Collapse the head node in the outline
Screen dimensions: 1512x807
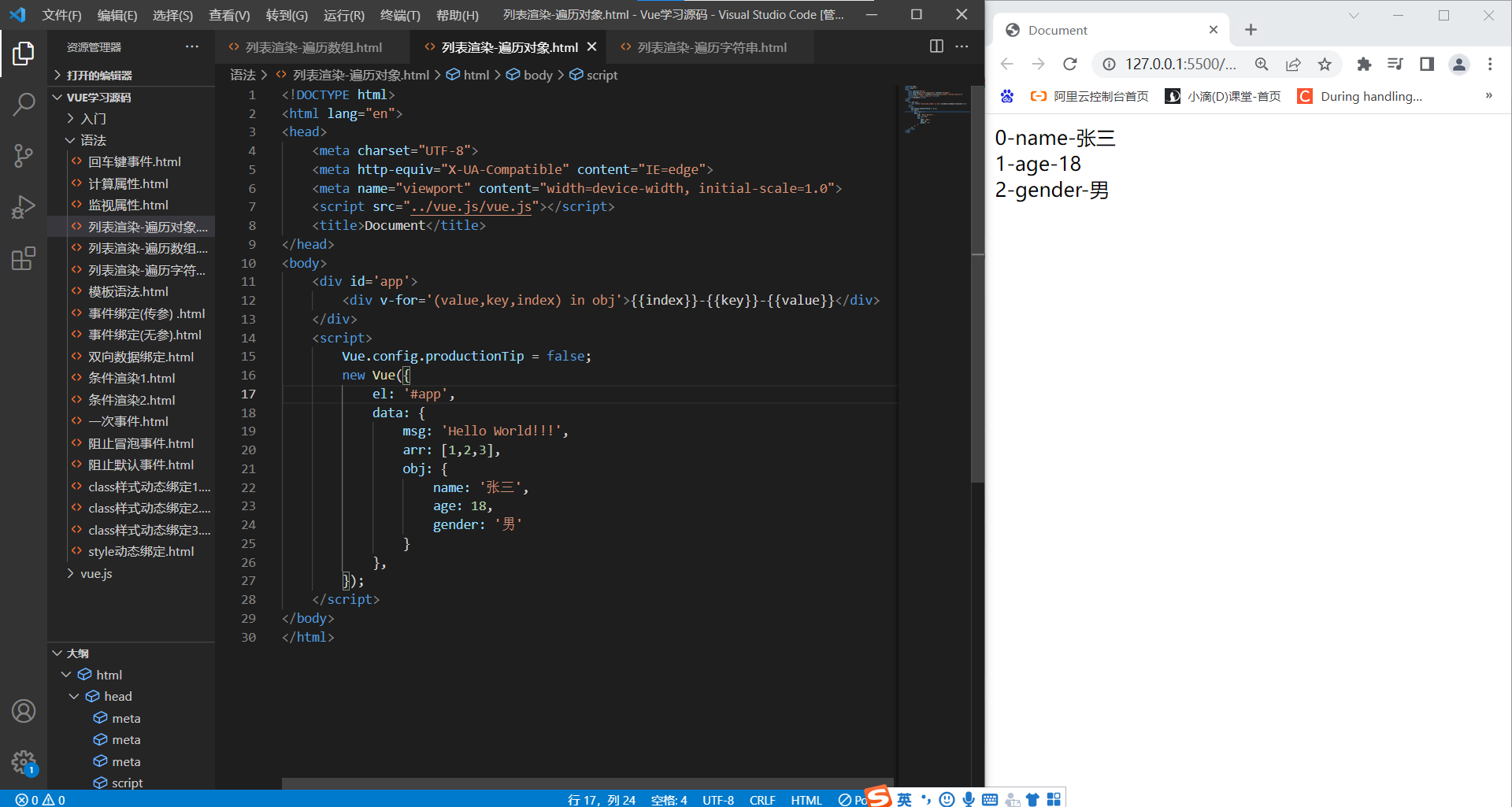[74, 696]
